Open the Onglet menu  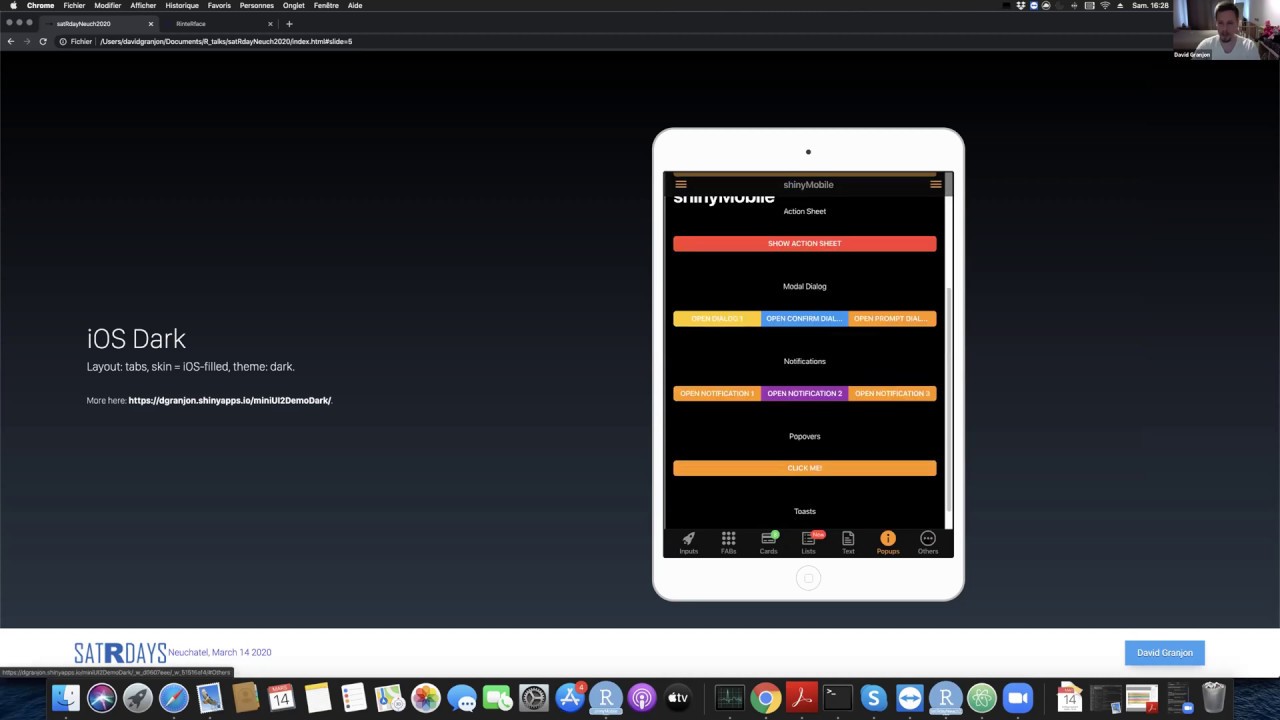tap(293, 5)
